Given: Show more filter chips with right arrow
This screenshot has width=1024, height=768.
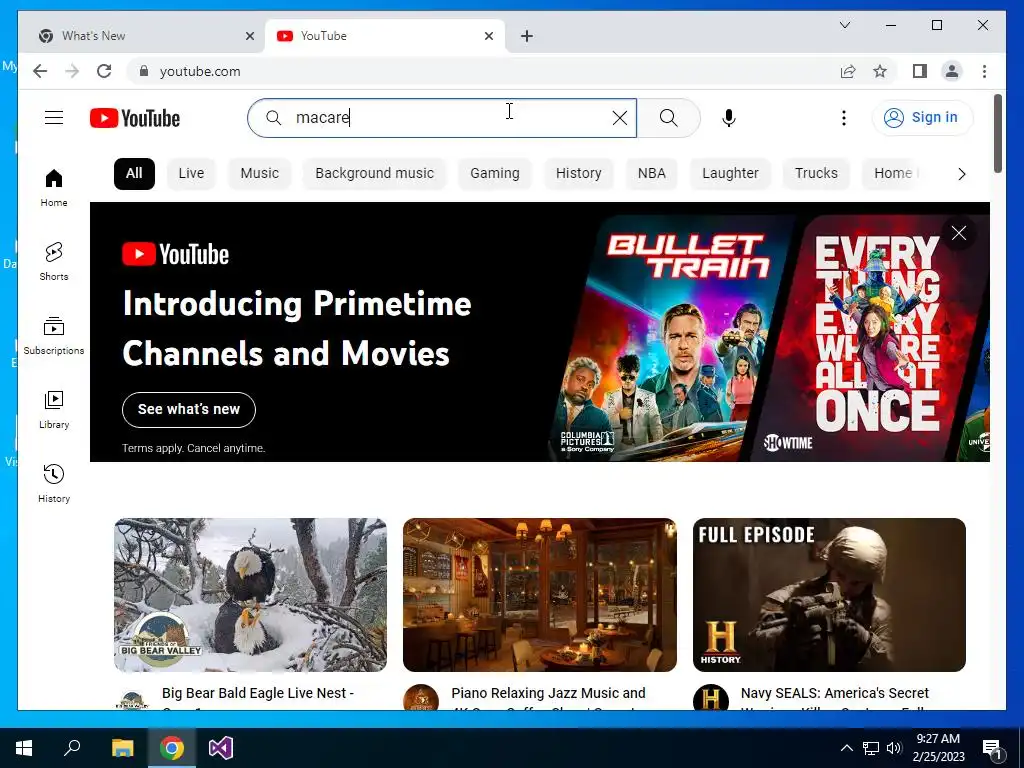Looking at the screenshot, I should pyautogui.click(x=961, y=174).
